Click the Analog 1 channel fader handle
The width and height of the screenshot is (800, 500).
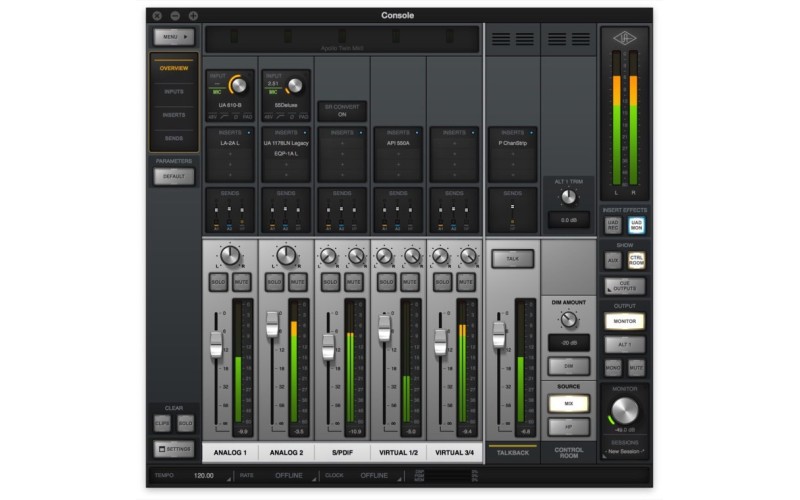pyautogui.click(x=216, y=344)
